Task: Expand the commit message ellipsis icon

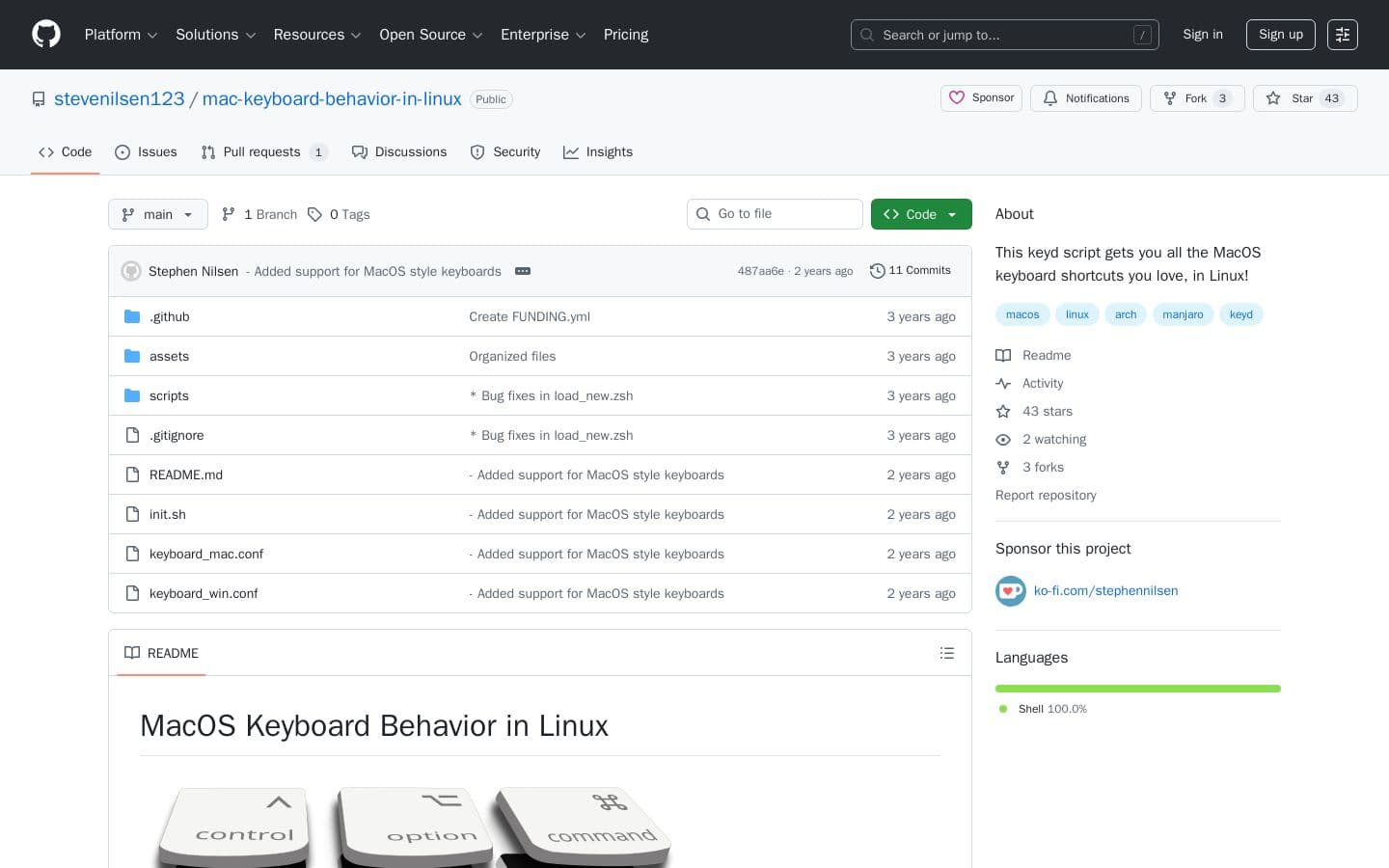Action: click(523, 271)
